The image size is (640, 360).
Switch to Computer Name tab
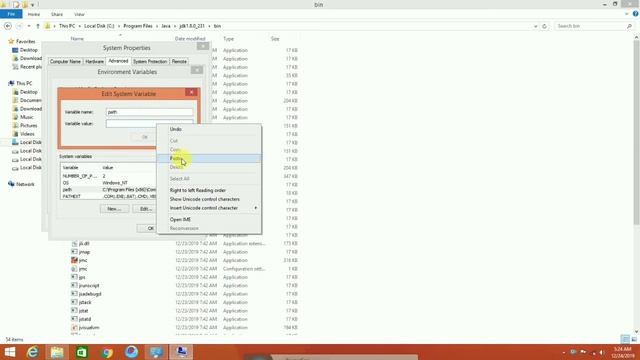[65, 62]
